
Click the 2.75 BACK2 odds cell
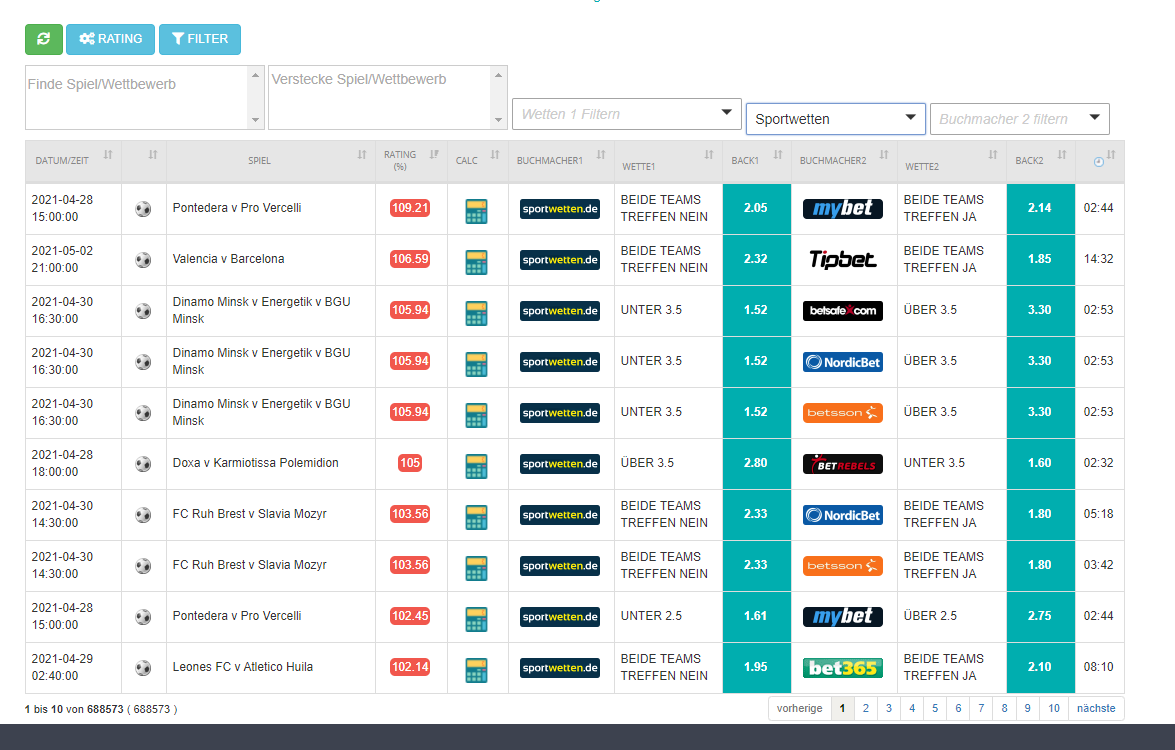click(x=1040, y=616)
